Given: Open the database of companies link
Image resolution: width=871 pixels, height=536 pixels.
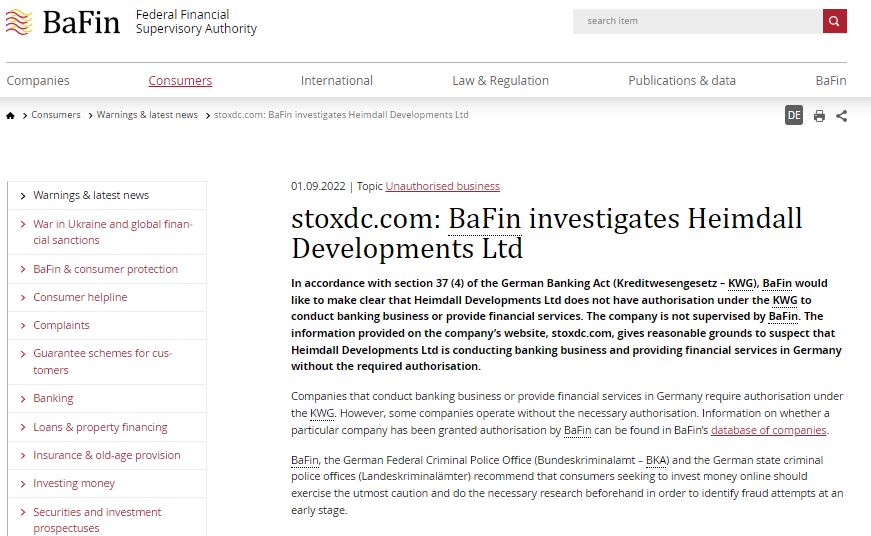Looking at the screenshot, I should coord(769,430).
